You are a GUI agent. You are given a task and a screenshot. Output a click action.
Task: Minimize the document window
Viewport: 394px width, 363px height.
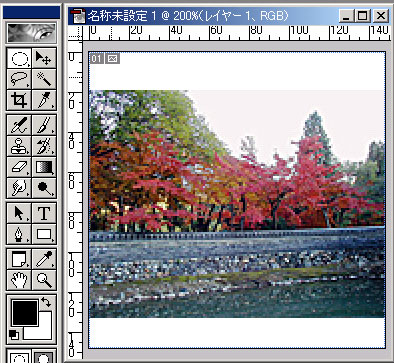click(x=346, y=16)
